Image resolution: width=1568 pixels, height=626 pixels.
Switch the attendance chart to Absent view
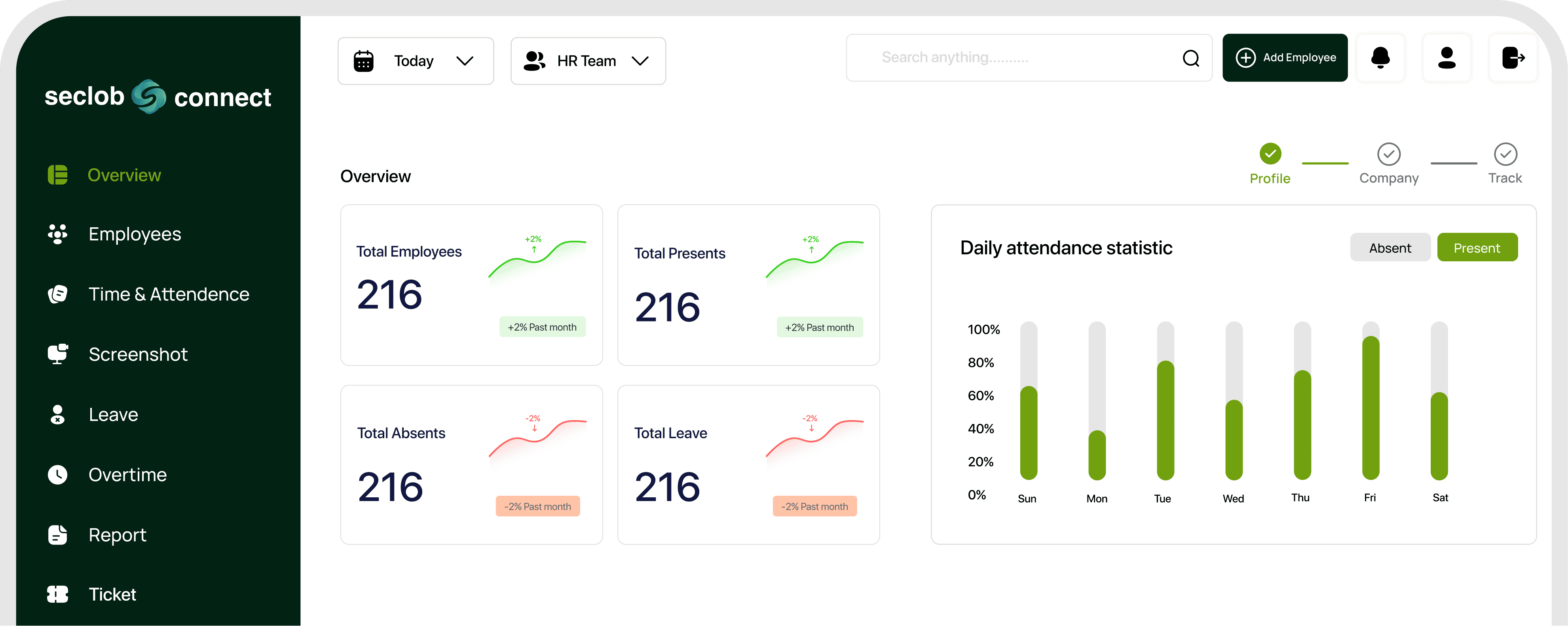tap(1390, 247)
